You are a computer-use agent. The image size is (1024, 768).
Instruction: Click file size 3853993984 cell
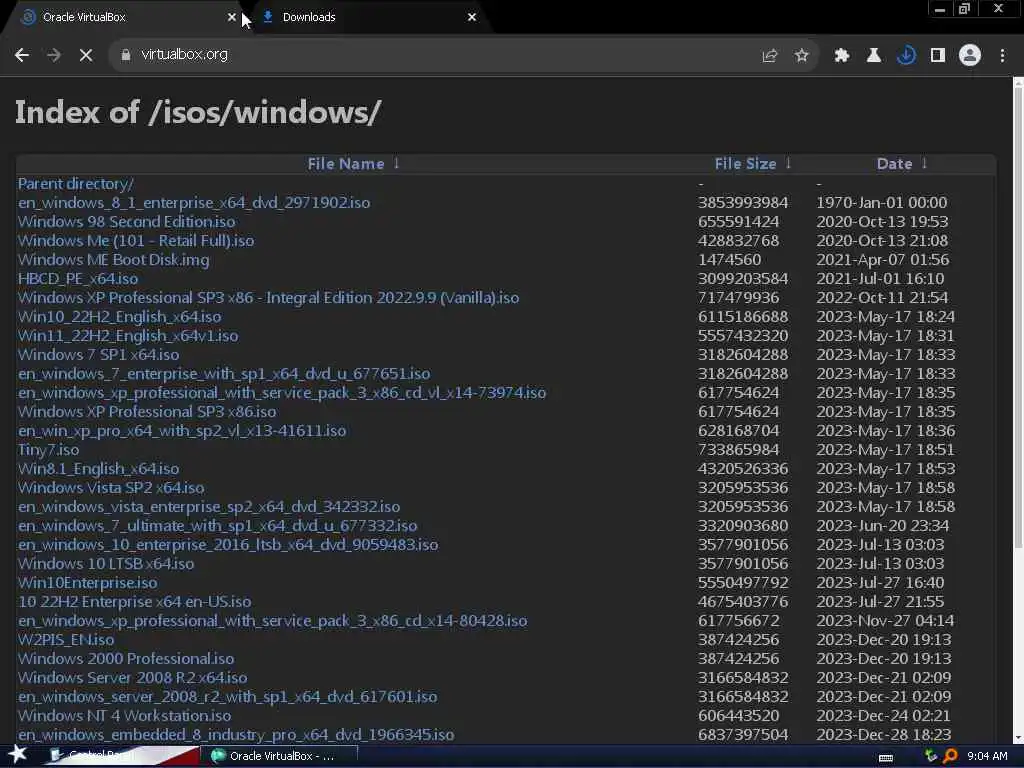(743, 202)
